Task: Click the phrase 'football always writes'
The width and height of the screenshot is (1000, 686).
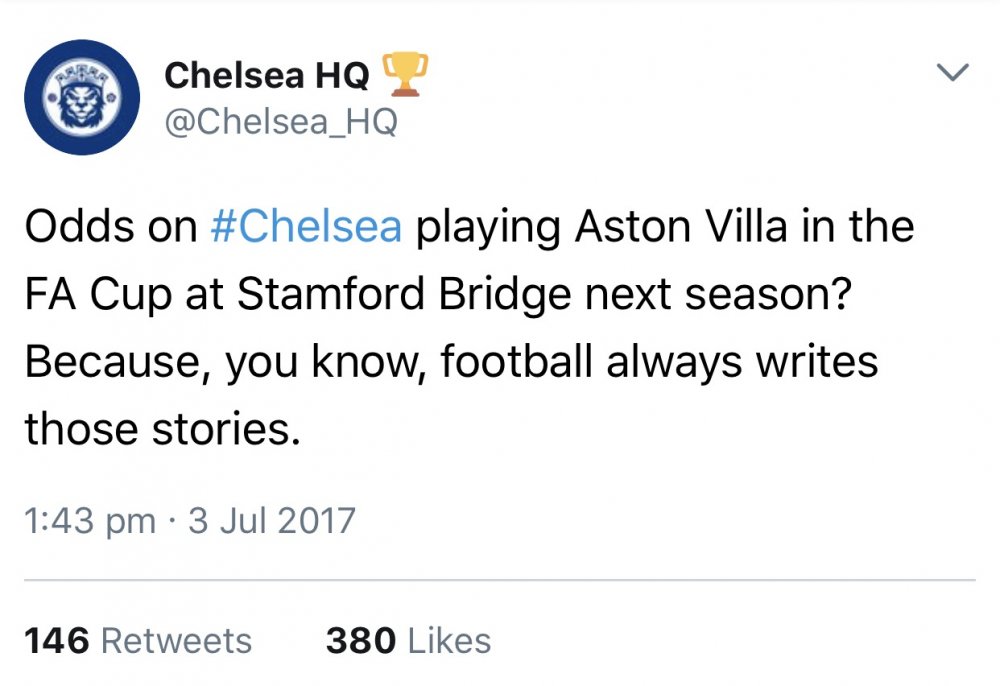Action: [x=659, y=361]
